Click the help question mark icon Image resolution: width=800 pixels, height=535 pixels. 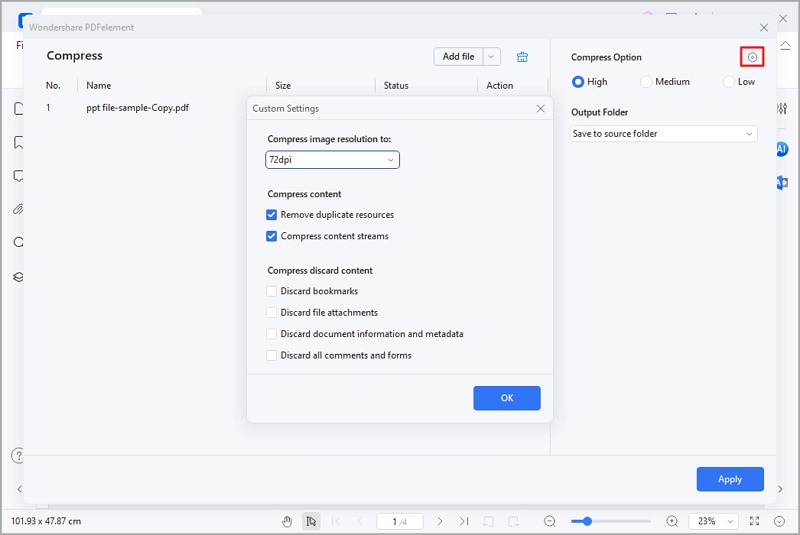(x=18, y=455)
